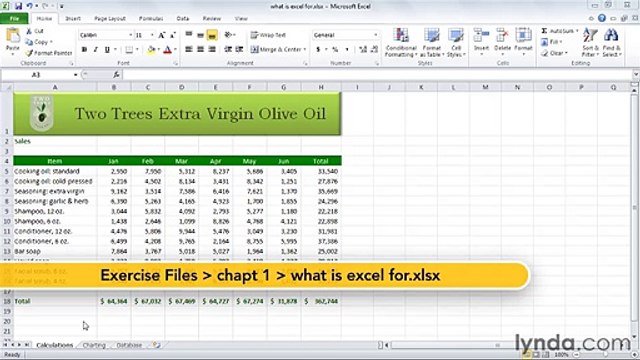This screenshot has width=640, height=360.
Task: Click Wrap Text
Action: (x=268, y=35)
